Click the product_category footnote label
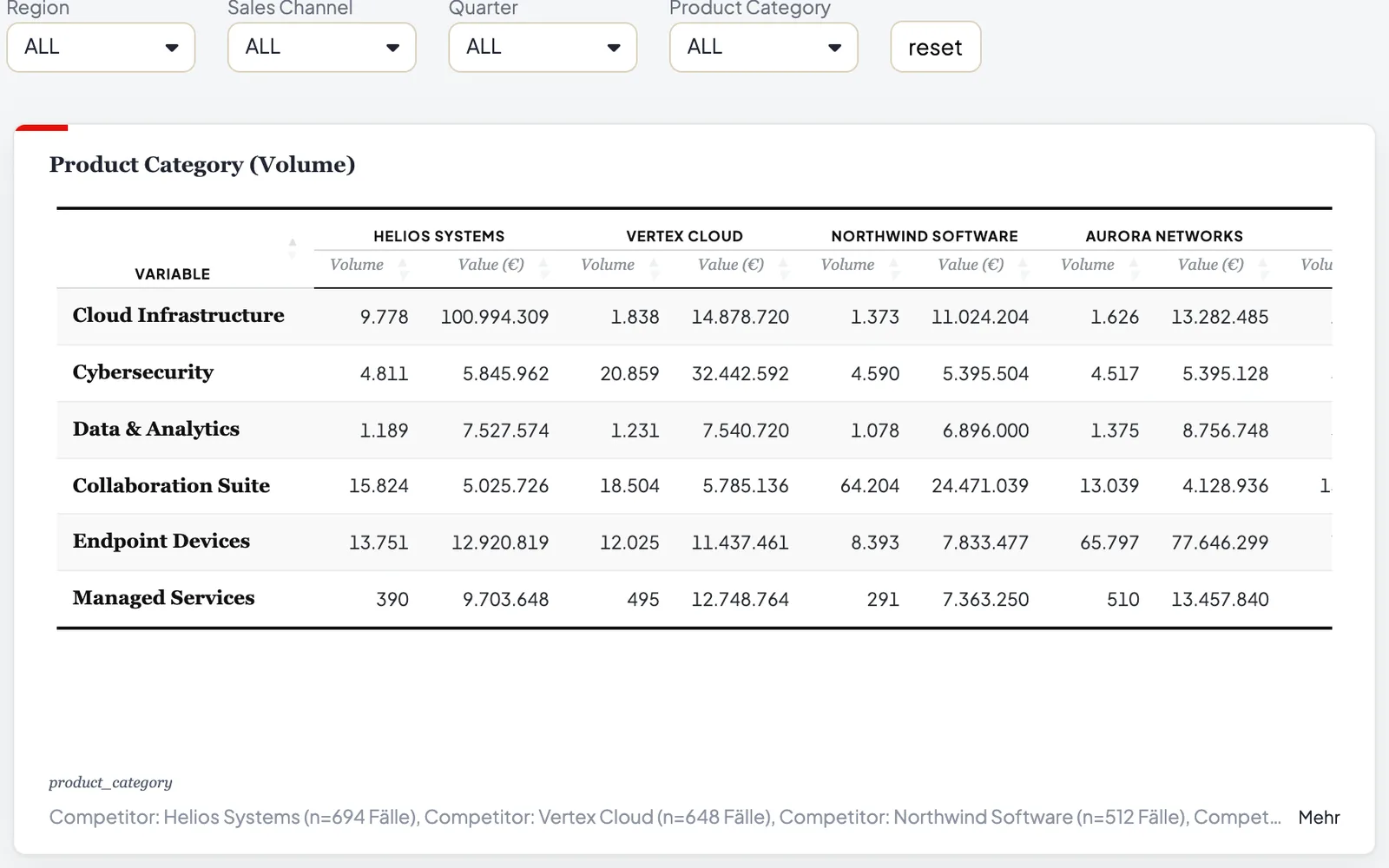1389x868 pixels. pyautogui.click(x=110, y=782)
